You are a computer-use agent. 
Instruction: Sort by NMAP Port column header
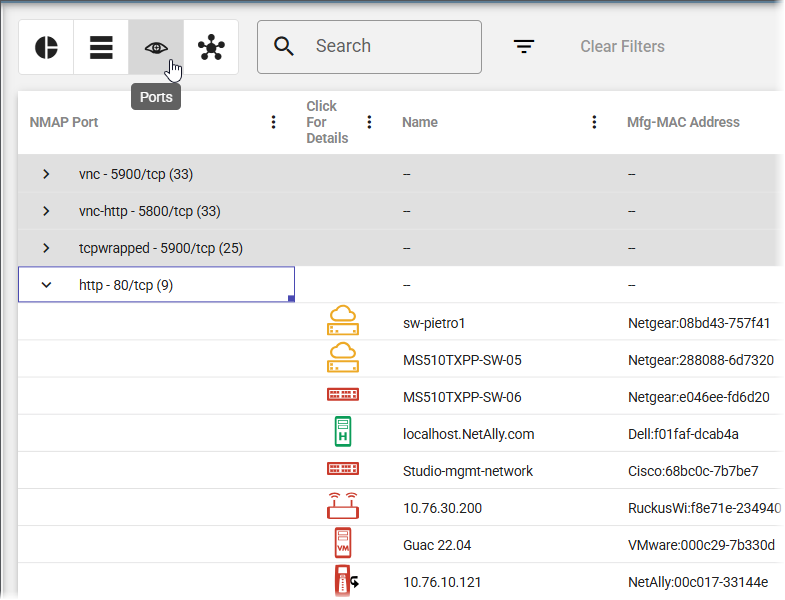64,122
